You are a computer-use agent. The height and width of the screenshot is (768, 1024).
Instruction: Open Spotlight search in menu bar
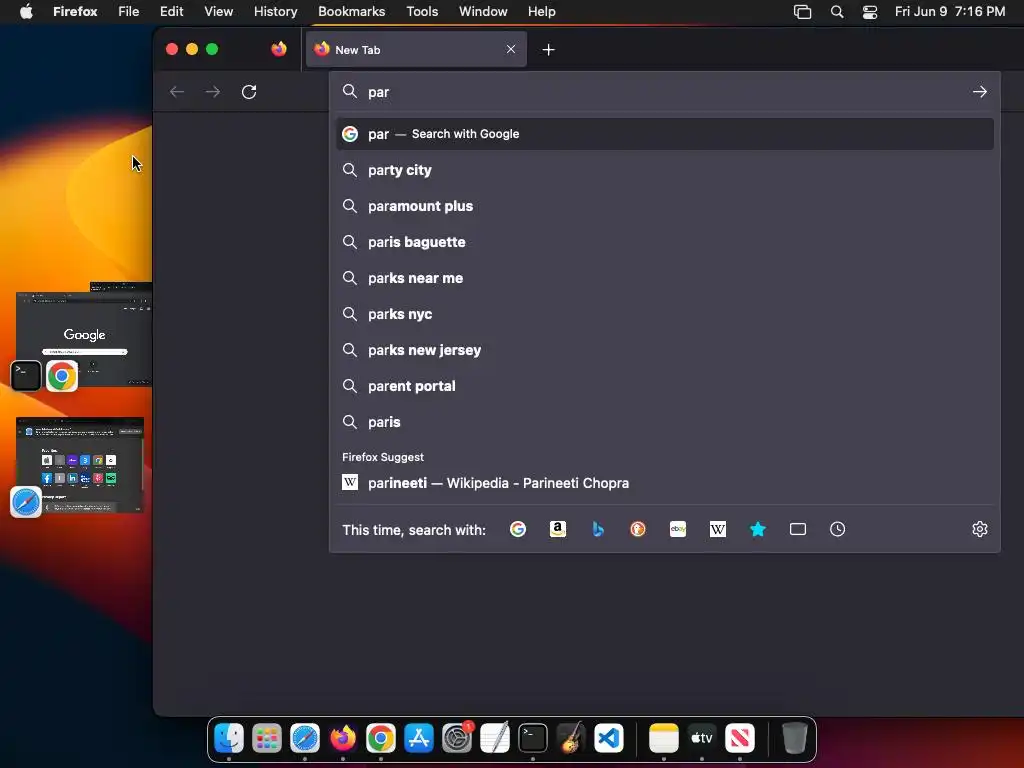click(837, 12)
